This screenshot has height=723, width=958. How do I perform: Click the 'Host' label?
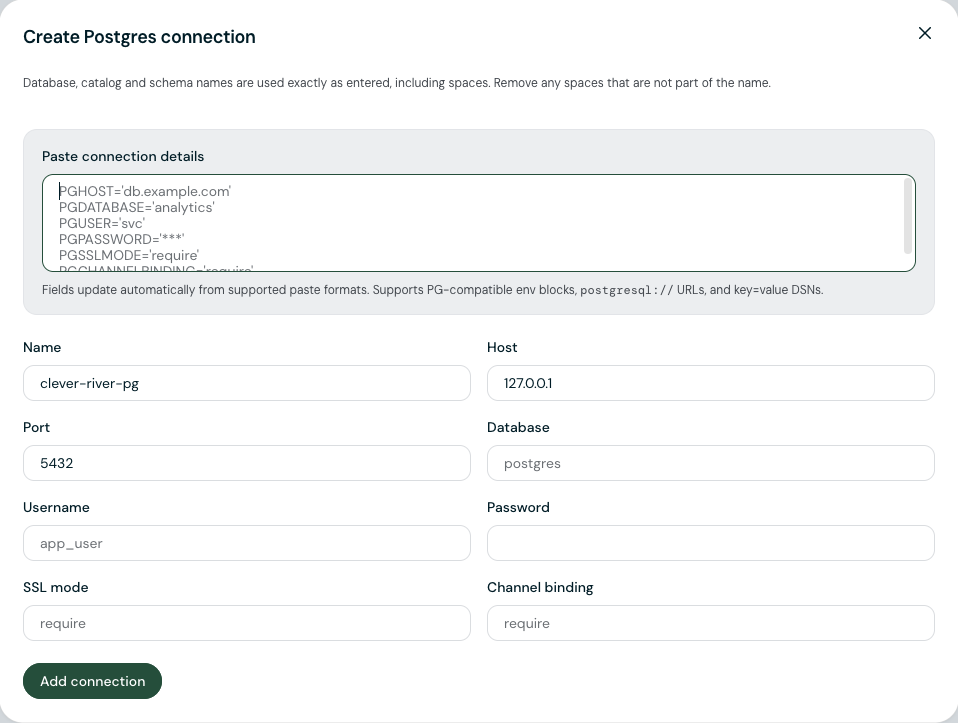[x=502, y=347]
